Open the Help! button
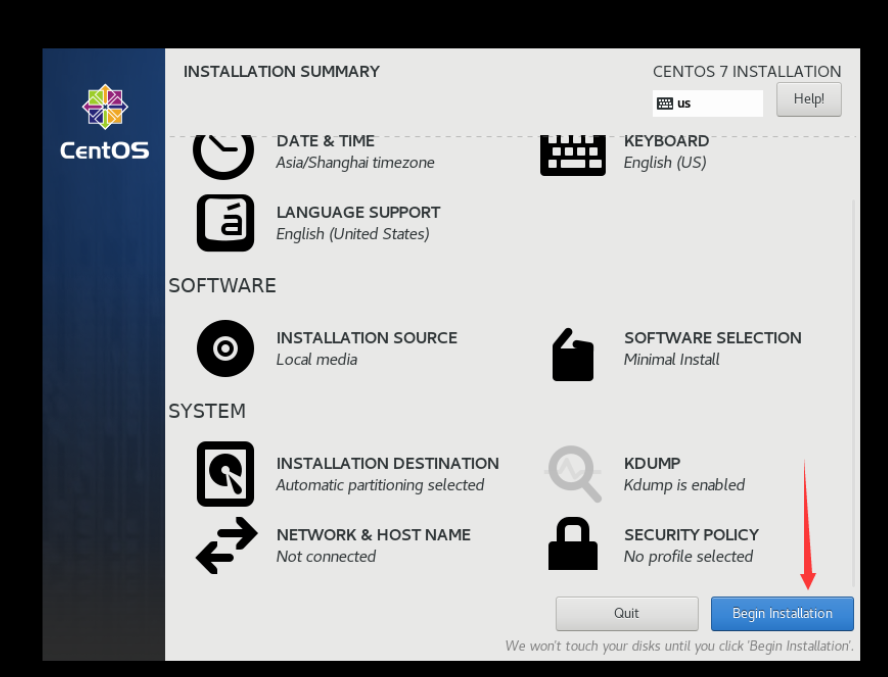This screenshot has width=888, height=677. 809,99
